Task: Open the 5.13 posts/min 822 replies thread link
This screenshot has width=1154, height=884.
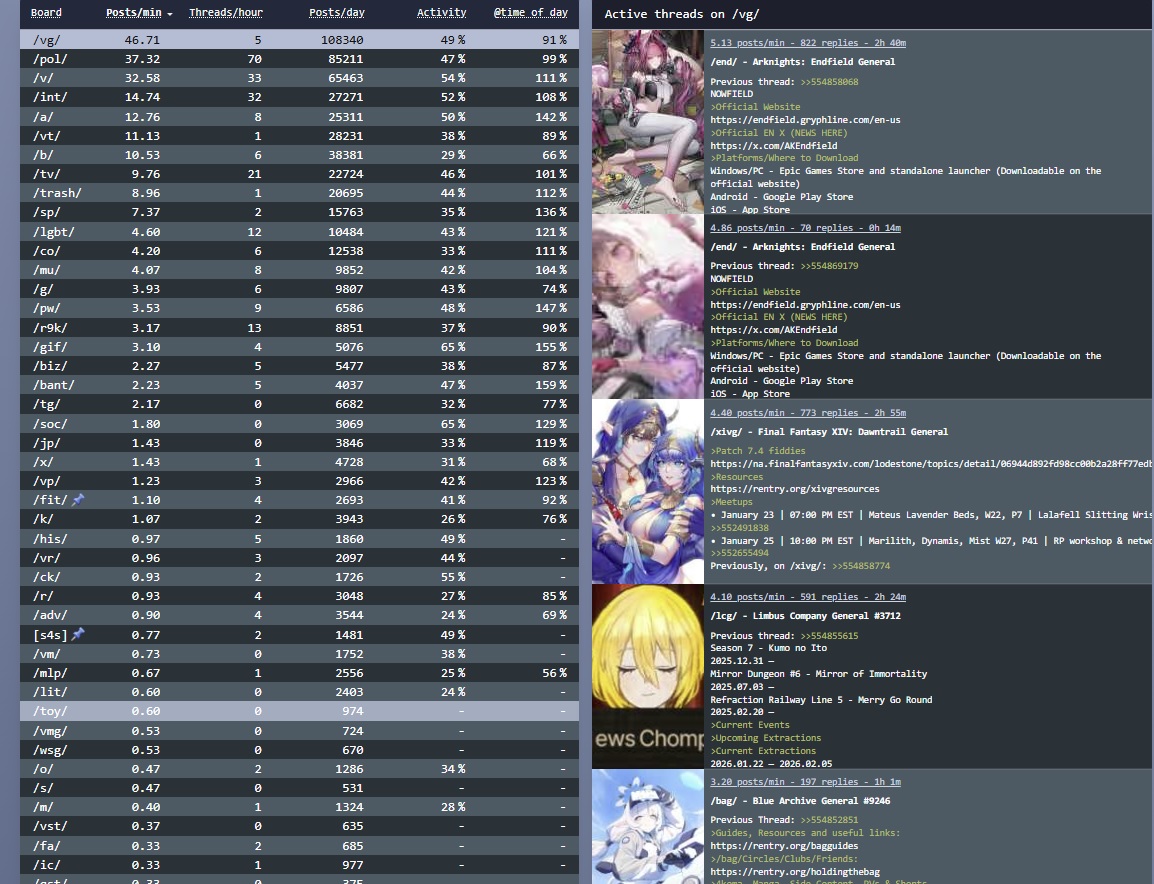Action: 807,43
